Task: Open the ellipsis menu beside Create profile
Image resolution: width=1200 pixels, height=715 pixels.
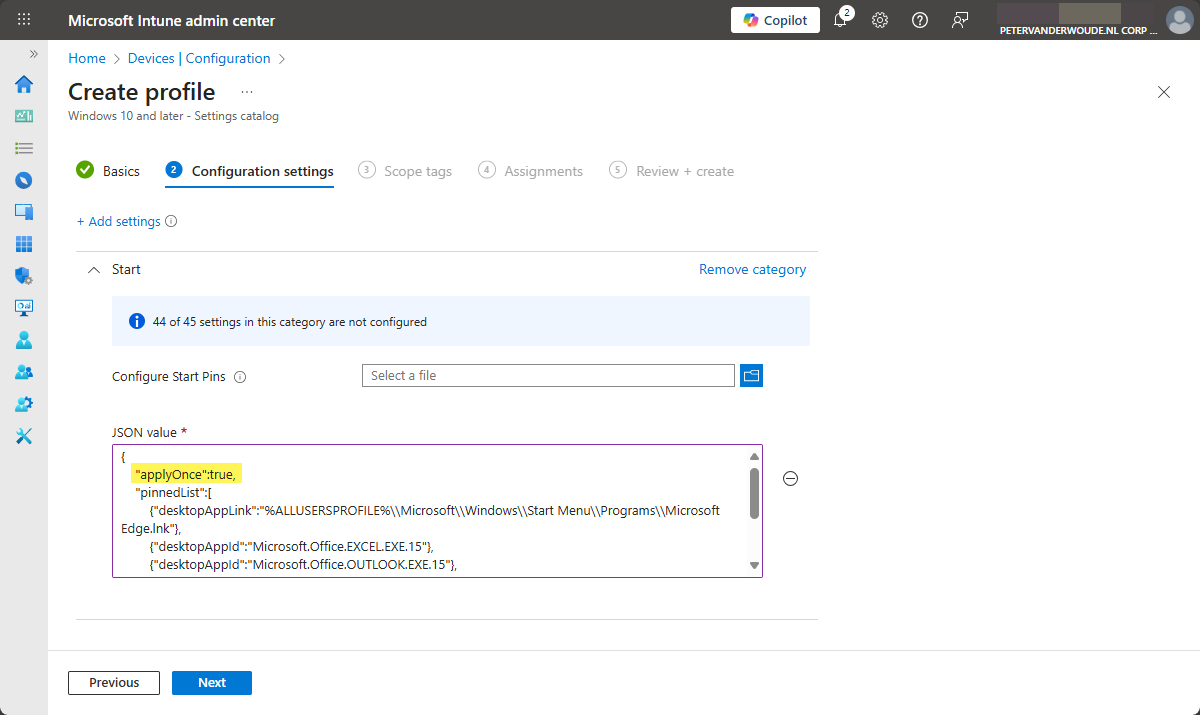Action: pyautogui.click(x=247, y=92)
